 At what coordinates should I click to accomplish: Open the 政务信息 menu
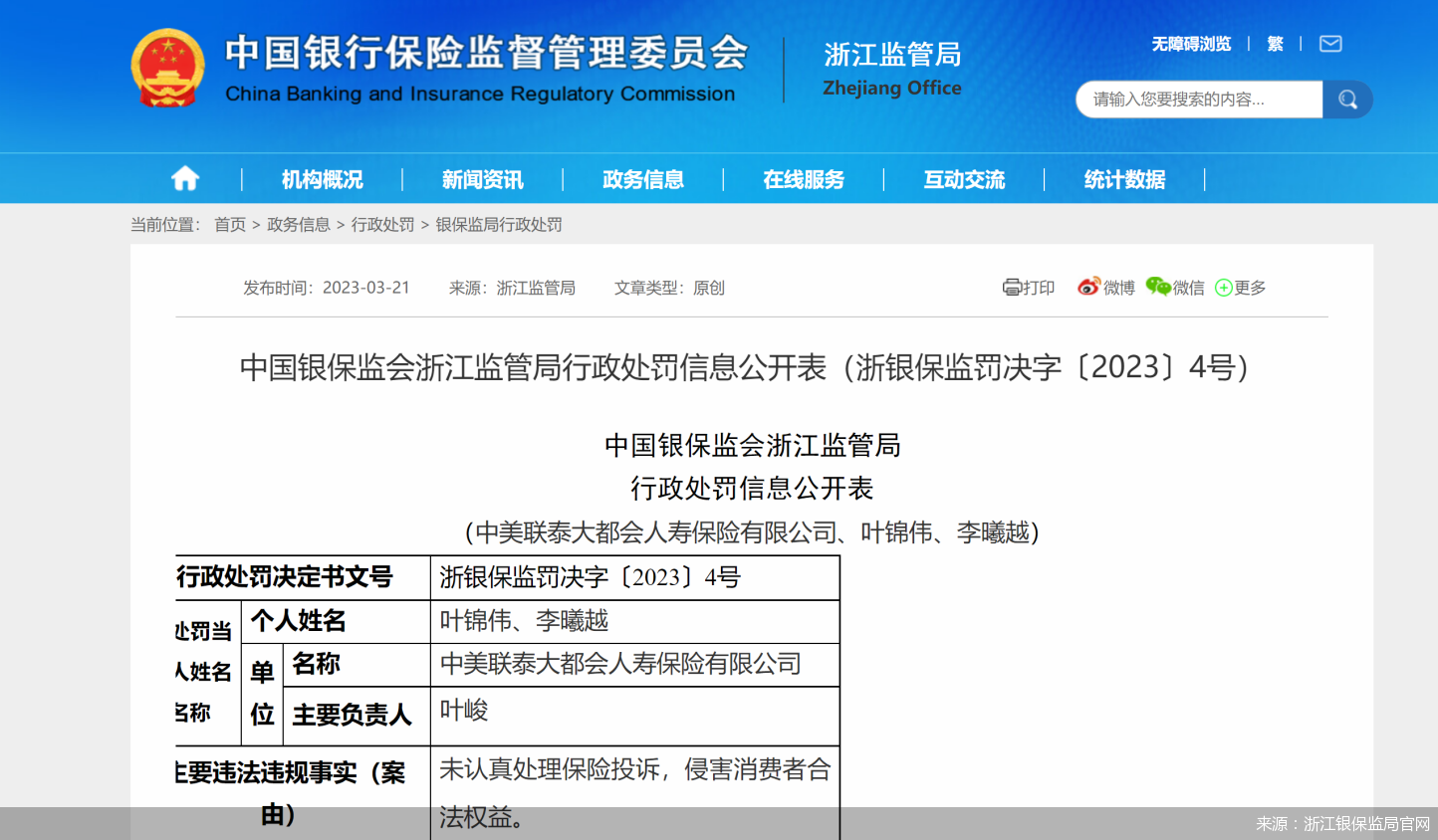(643, 179)
